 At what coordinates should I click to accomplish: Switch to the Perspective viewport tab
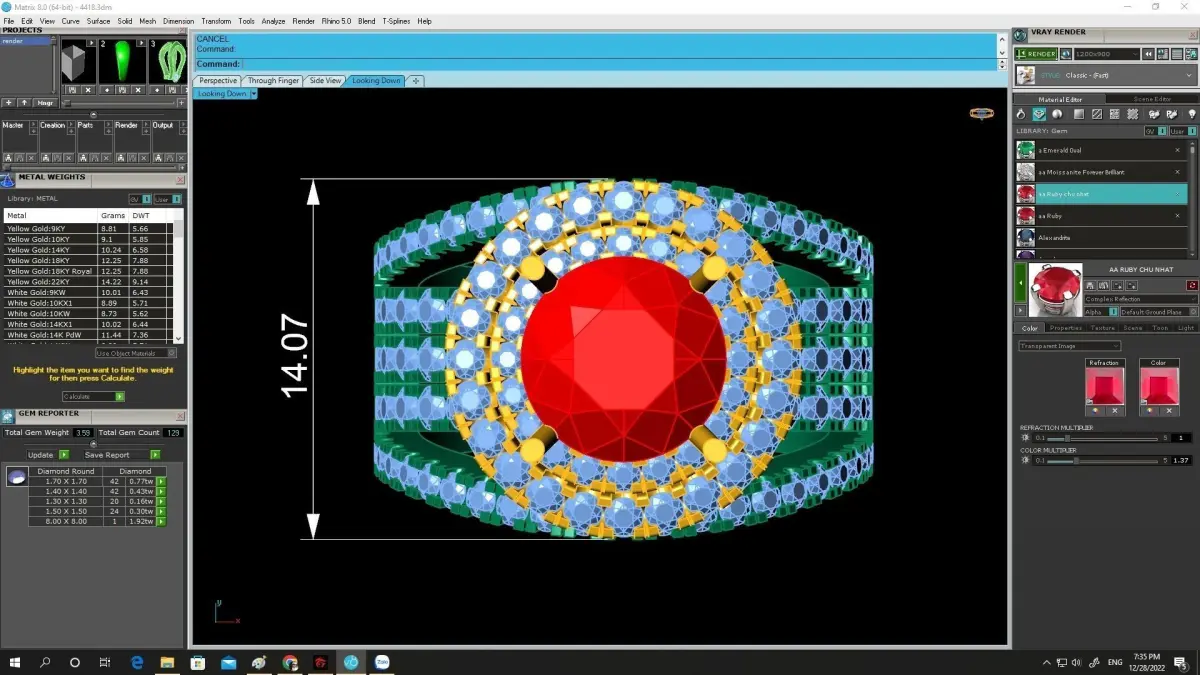(x=218, y=81)
